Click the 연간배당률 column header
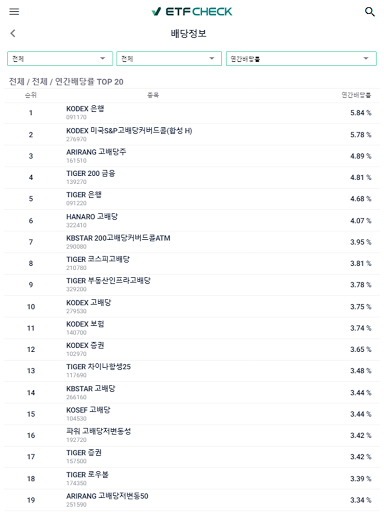The image size is (384, 512). (356, 95)
